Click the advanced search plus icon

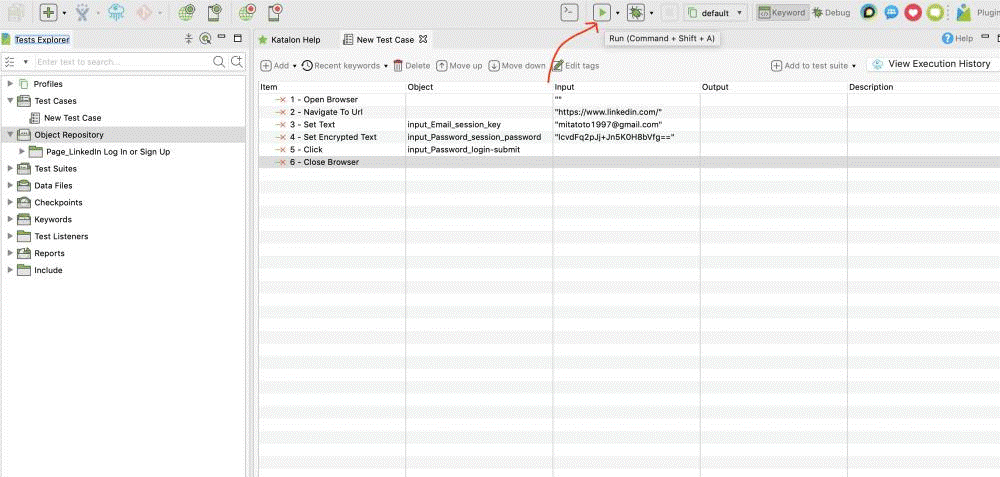(x=237, y=61)
